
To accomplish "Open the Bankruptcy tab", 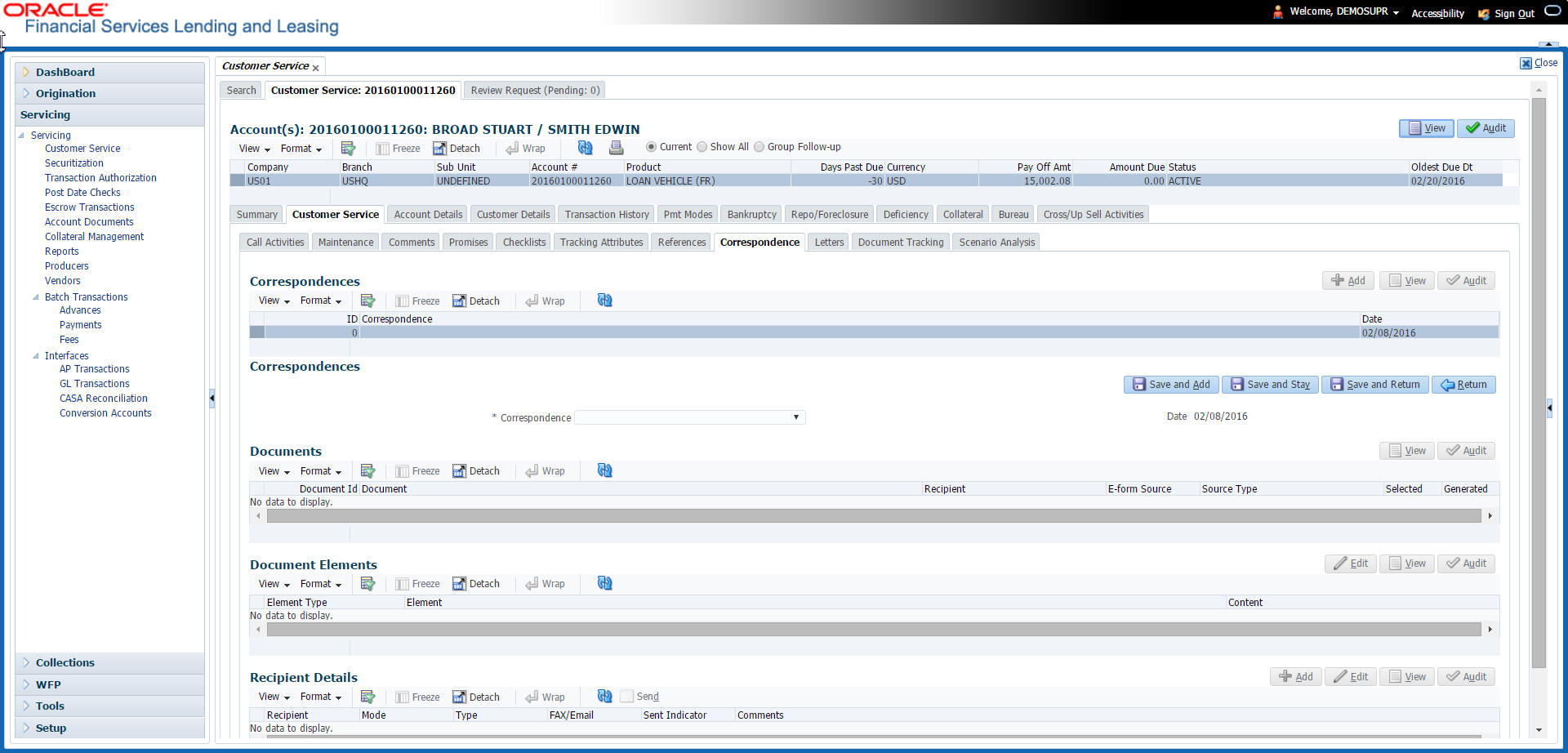I will [751, 215].
